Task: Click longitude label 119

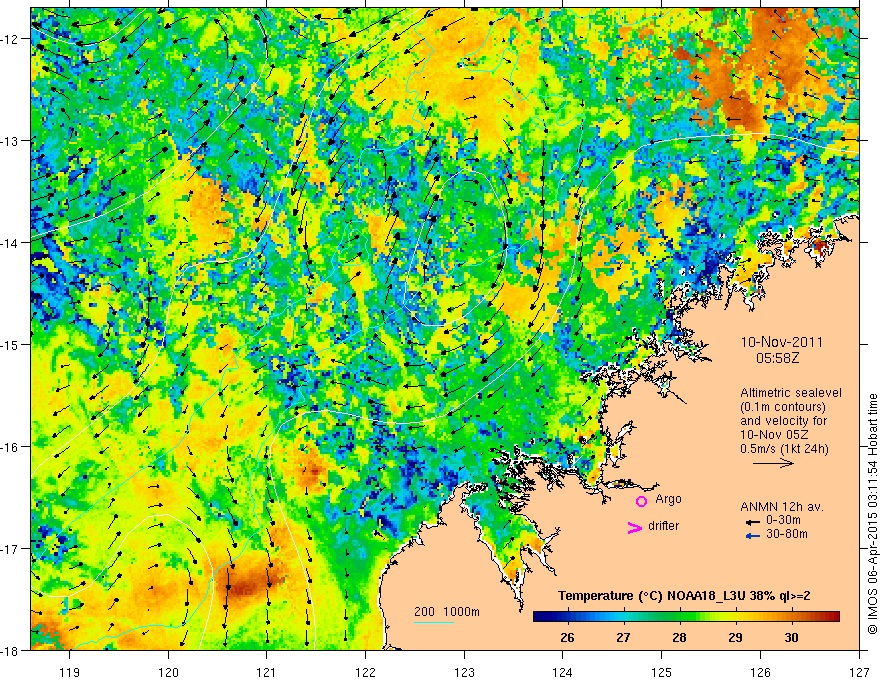Action: [x=70, y=672]
